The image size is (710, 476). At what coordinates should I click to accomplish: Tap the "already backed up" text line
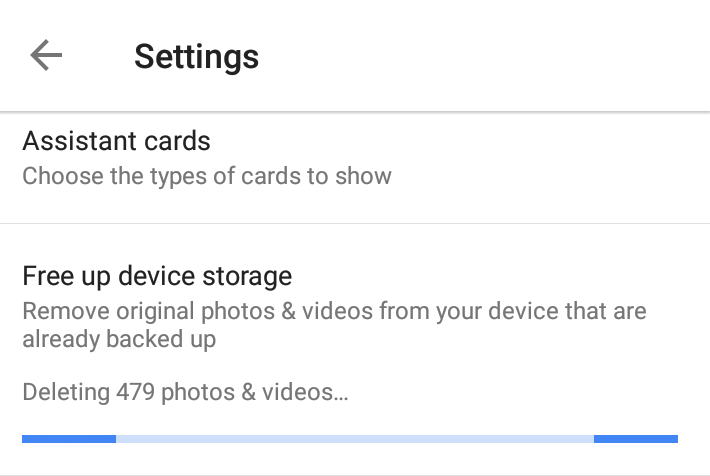119,339
